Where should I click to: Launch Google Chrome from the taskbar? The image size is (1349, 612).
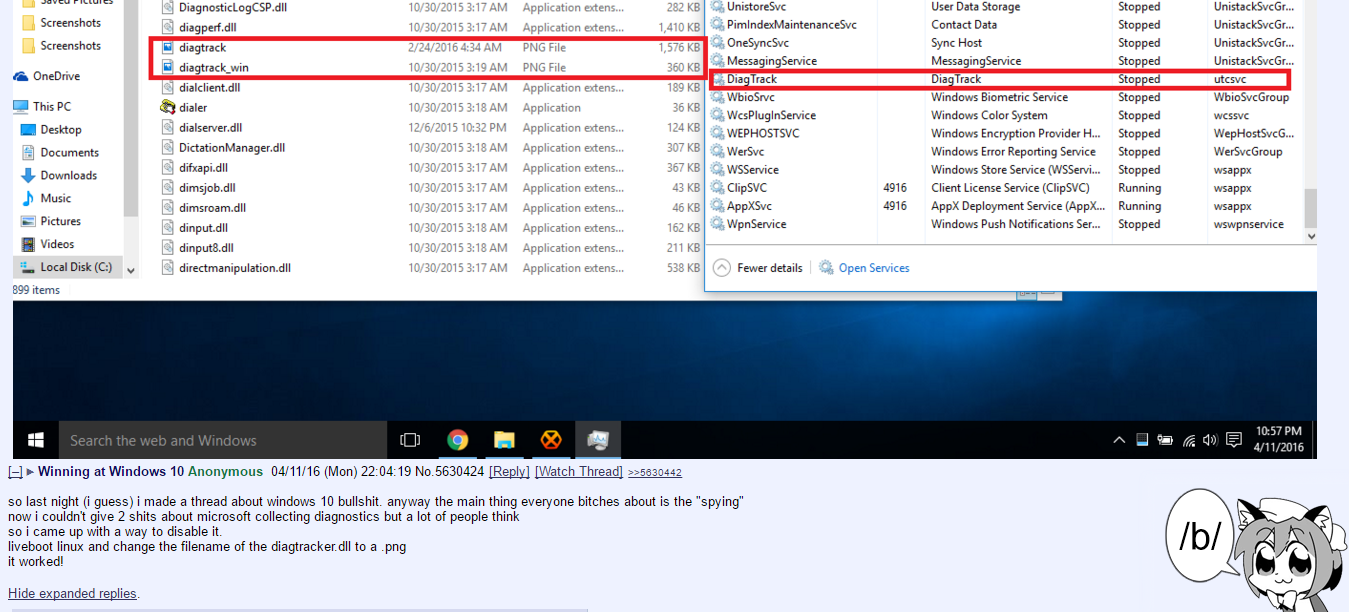point(458,440)
